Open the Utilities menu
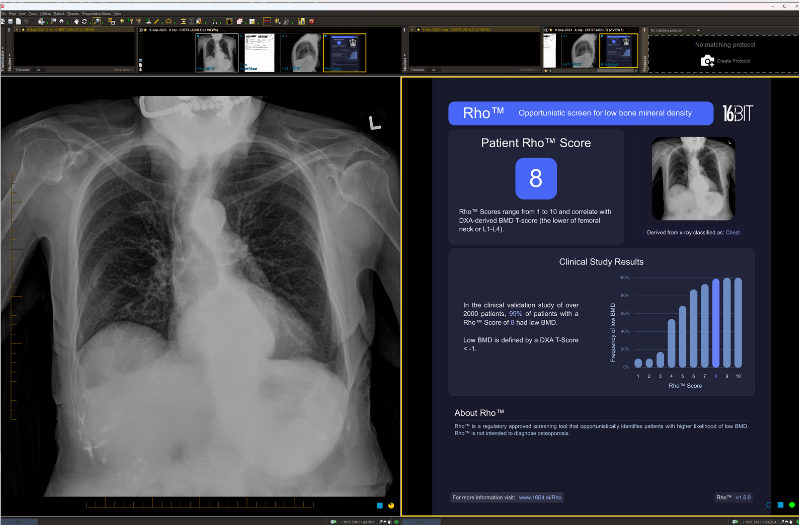The height and width of the screenshot is (525, 799). [45, 14]
